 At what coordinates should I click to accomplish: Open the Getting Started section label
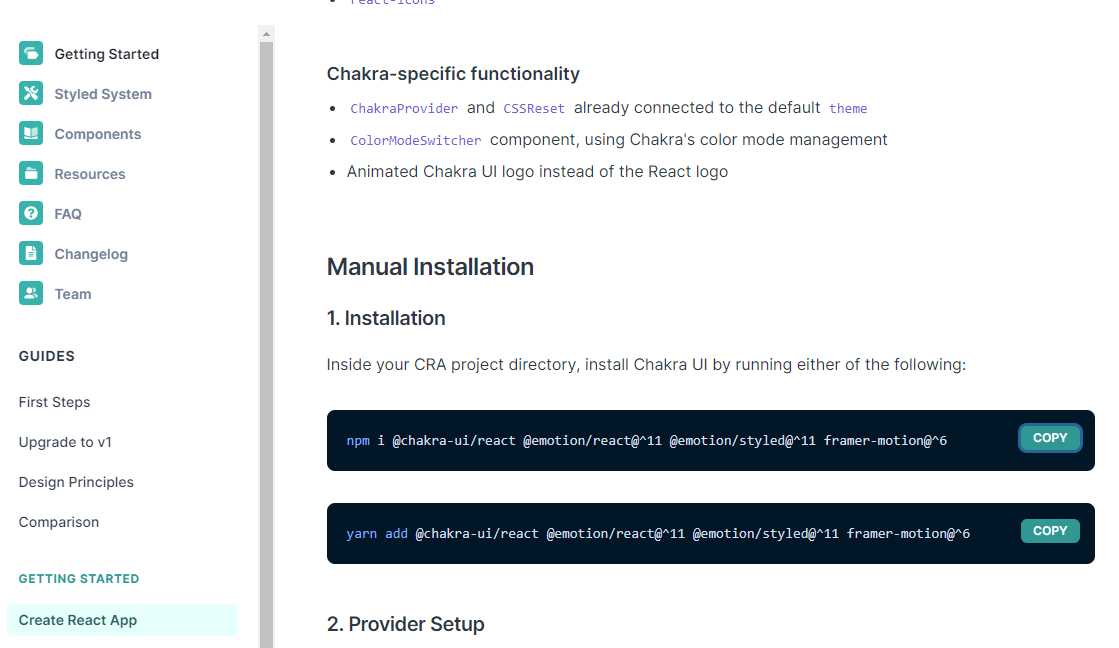pos(106,54)
